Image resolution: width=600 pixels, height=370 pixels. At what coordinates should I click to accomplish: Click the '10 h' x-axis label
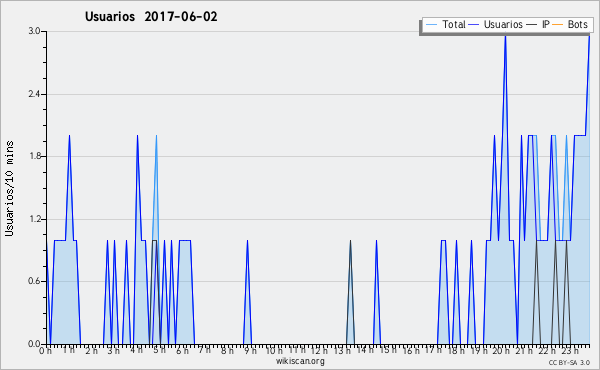(274, 350)
